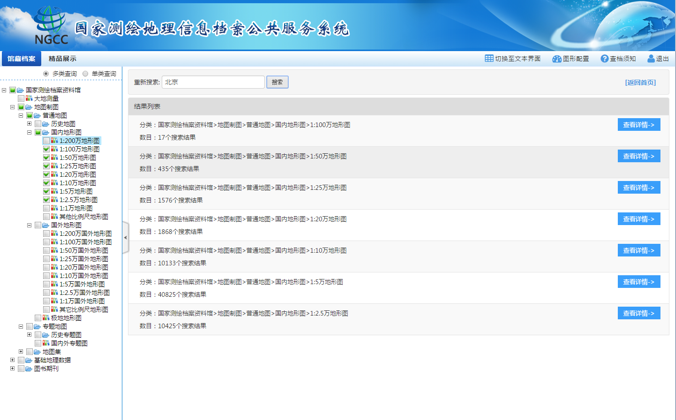This screenshot has height=420, width=676.
Task: Collapse the 地图制图 tree node
Action: click(x=13, y=107)
